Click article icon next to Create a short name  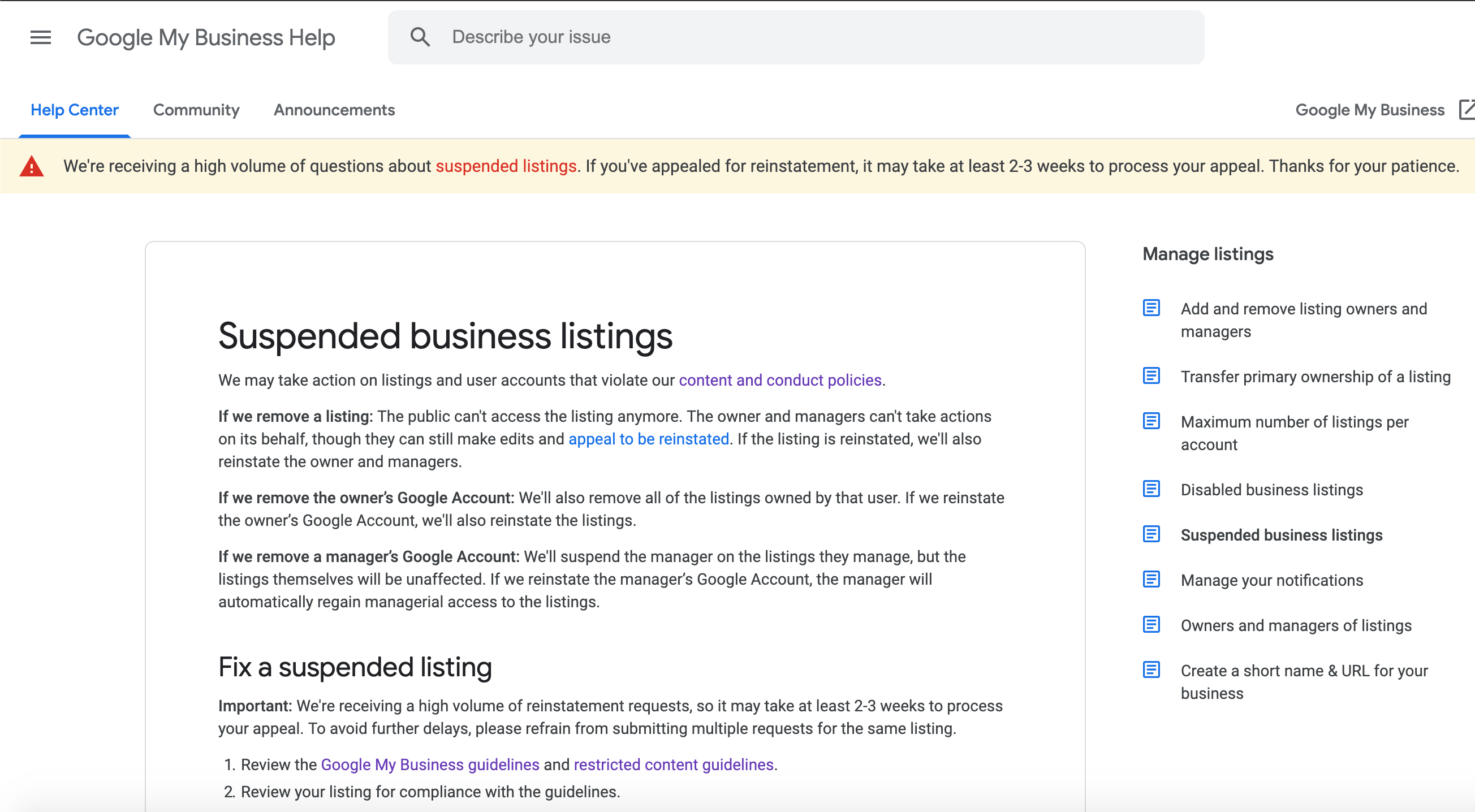pyautogui.click(x=1151, y=670)
